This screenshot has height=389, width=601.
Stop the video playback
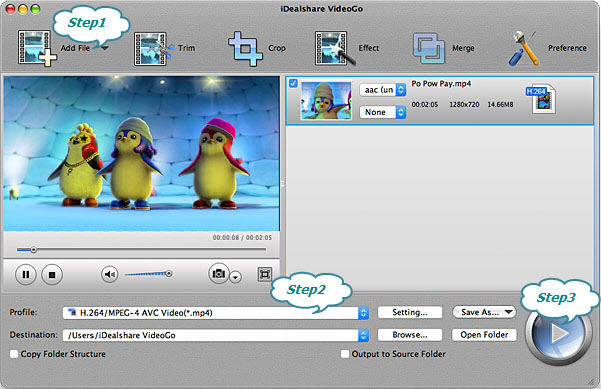coord(52,274)
